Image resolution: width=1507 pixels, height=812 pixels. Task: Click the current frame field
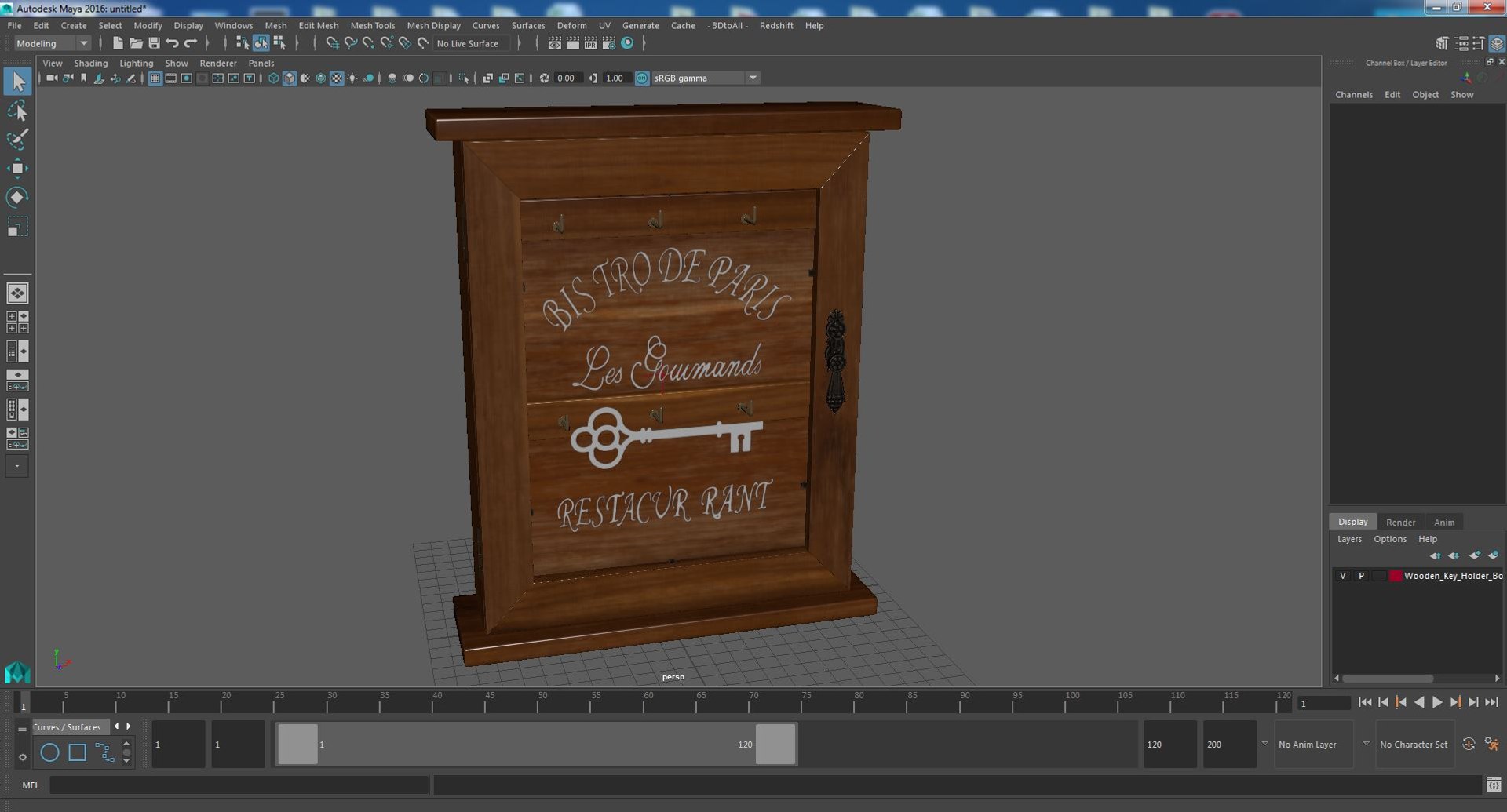[x=1323, y=703]
